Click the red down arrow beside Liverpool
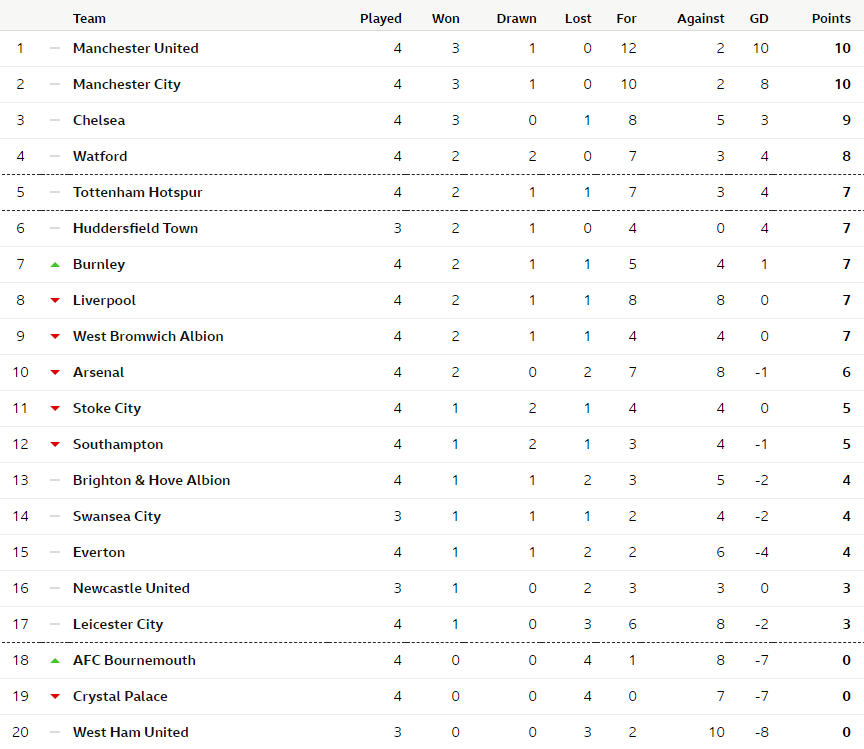This screenshot has width=864, height=749. (55, 300)
